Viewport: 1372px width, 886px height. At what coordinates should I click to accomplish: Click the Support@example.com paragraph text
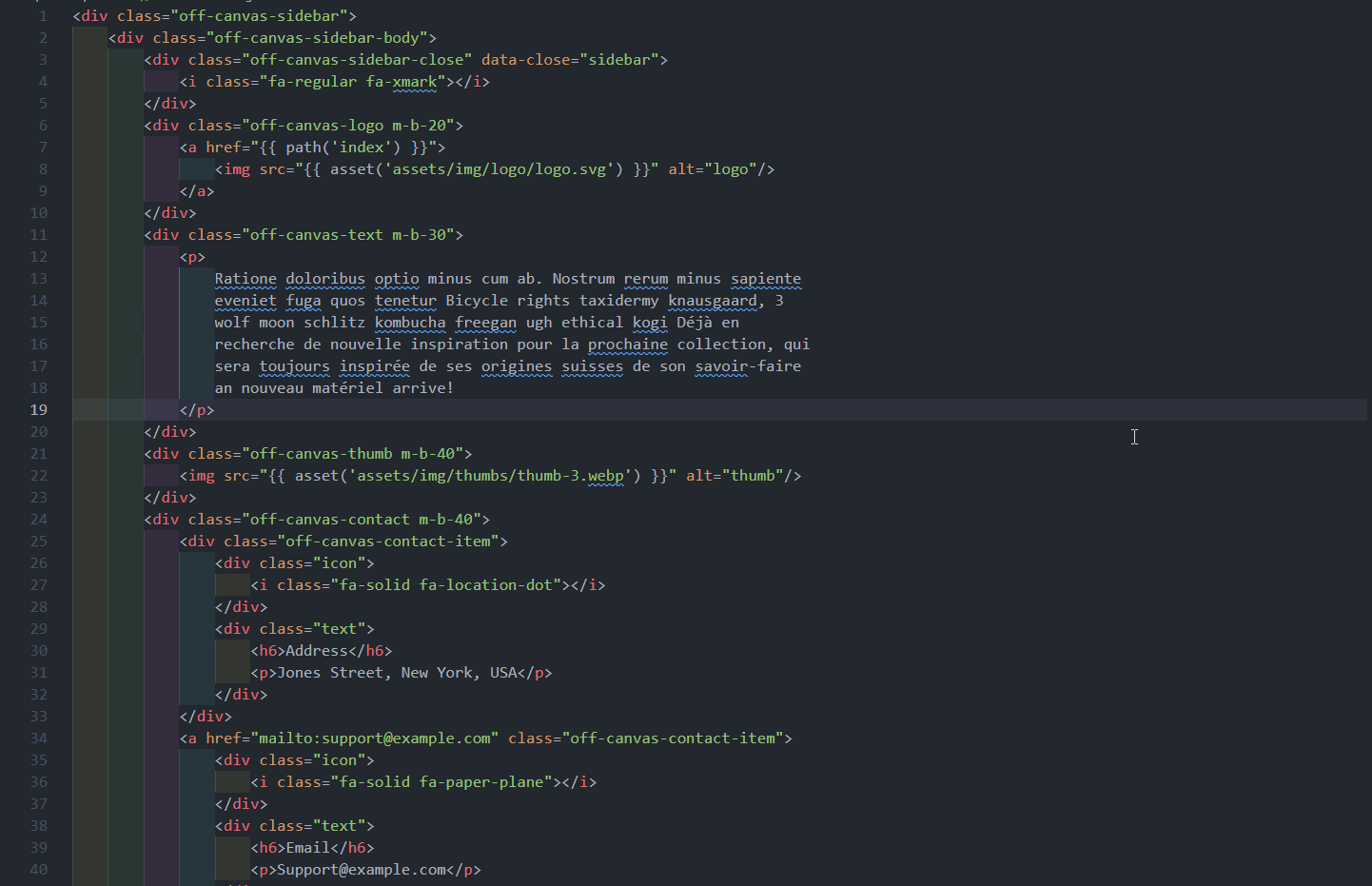362,870
